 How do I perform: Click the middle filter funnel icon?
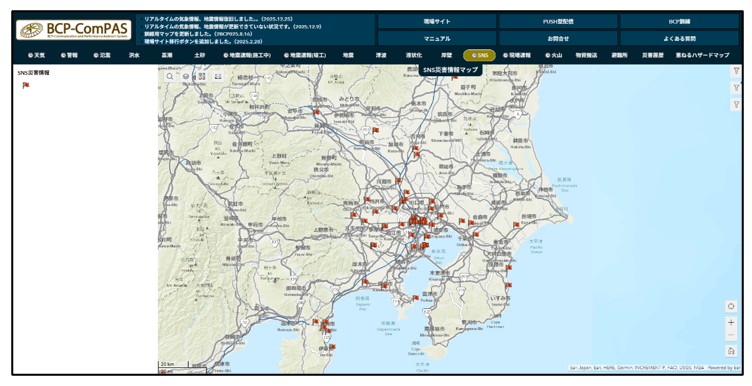point(736,88)
